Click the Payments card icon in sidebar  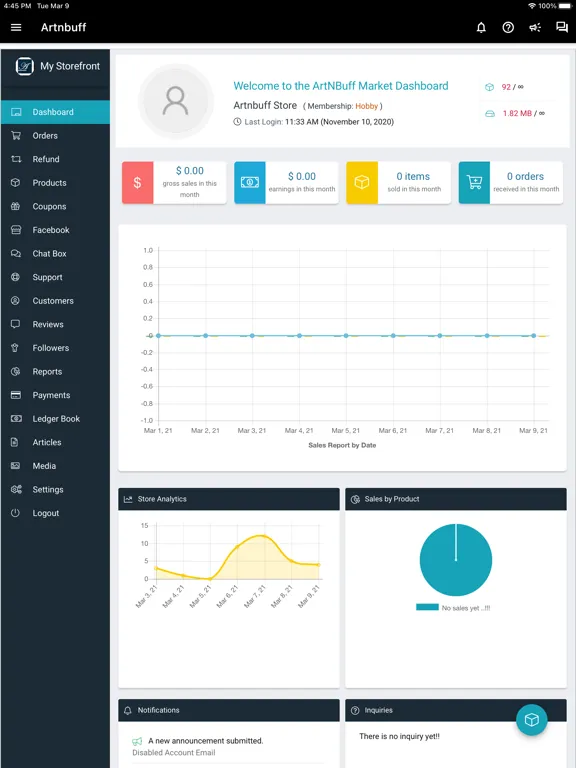(16, 395)
